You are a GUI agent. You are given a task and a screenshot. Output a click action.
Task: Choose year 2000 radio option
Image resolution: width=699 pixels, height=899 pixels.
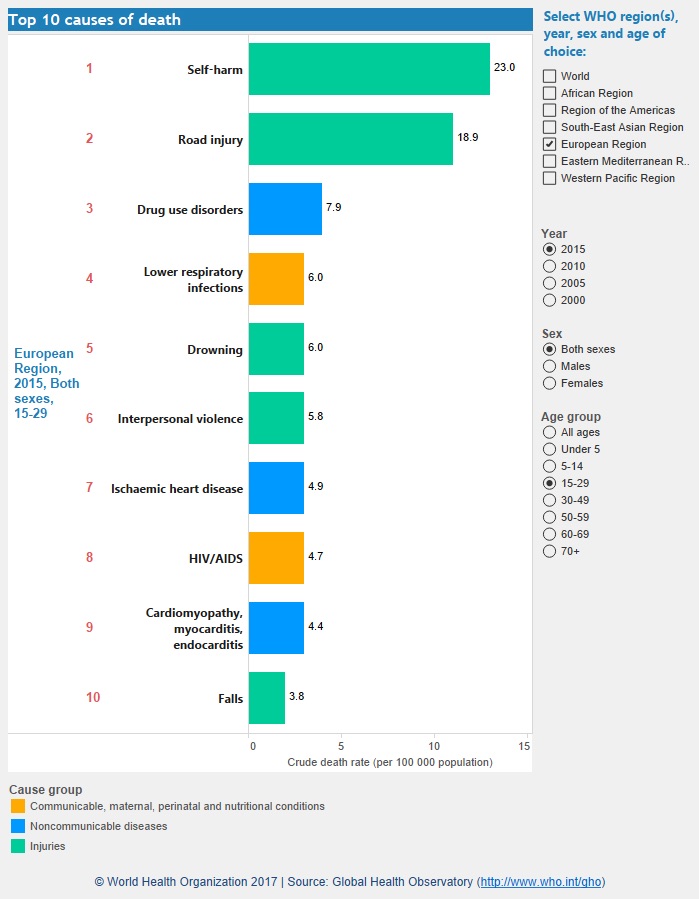click(x=549, y=300)
